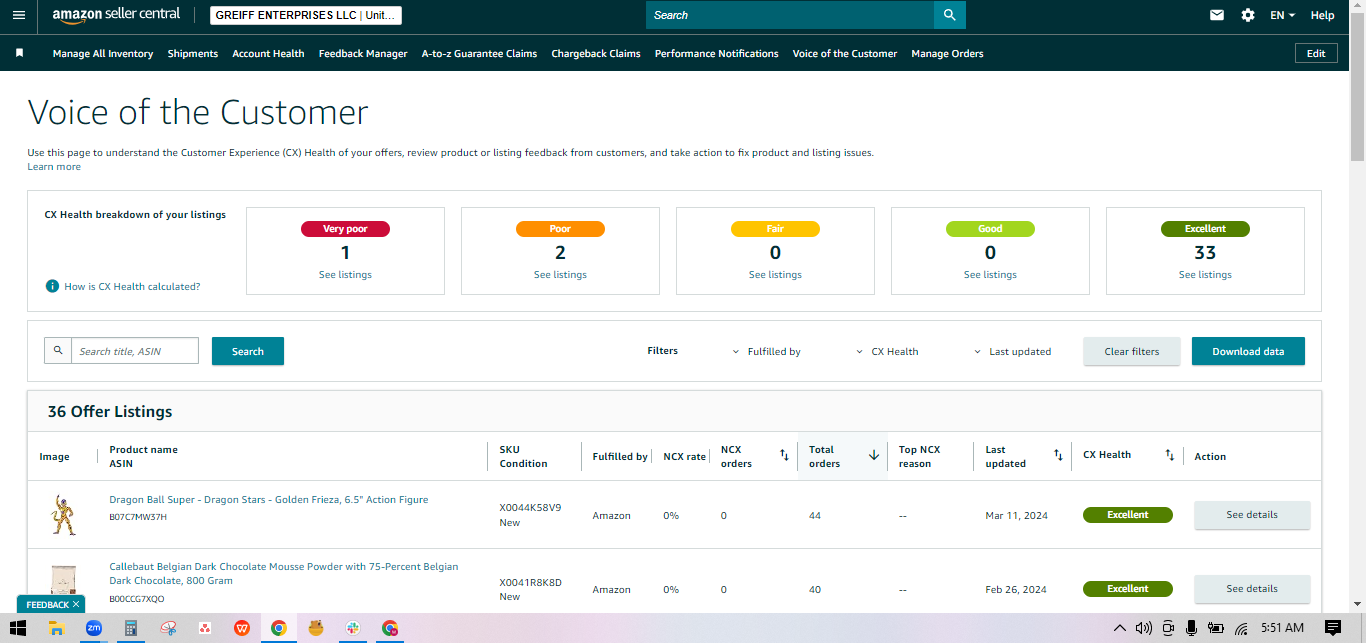This screenshot has width=1366, height=643.
Task: Sort by Last updated arrows icon
Action: (1058, 456)
